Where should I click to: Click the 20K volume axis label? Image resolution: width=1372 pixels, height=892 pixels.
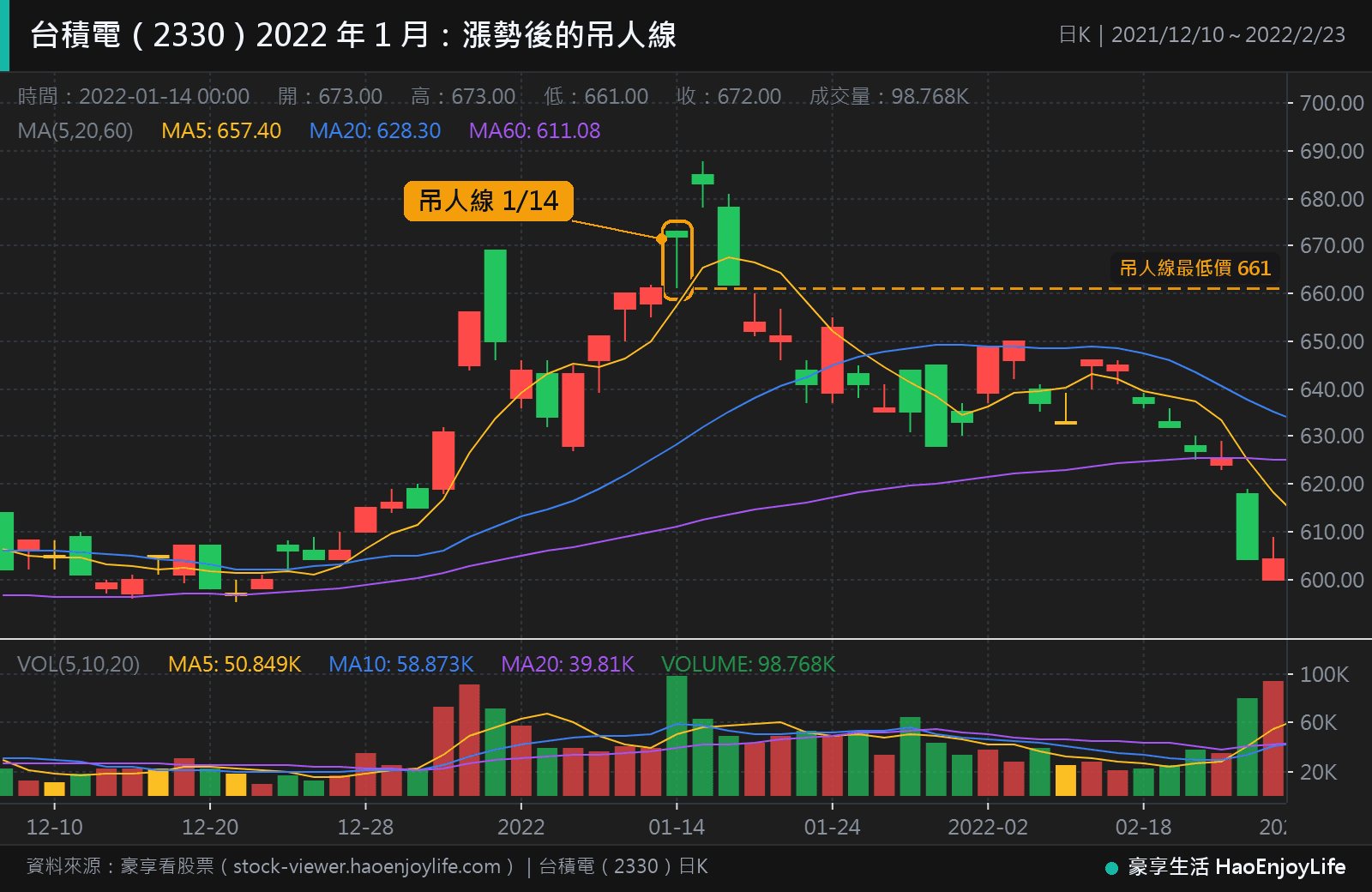1318,773
